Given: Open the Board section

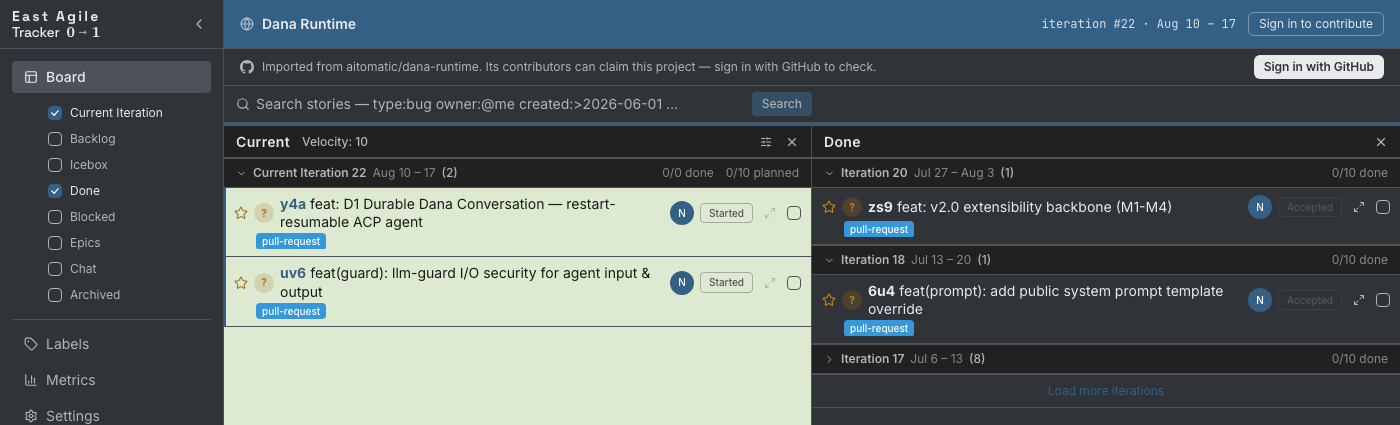Looking at the screenshot, I should pos(111,77).
